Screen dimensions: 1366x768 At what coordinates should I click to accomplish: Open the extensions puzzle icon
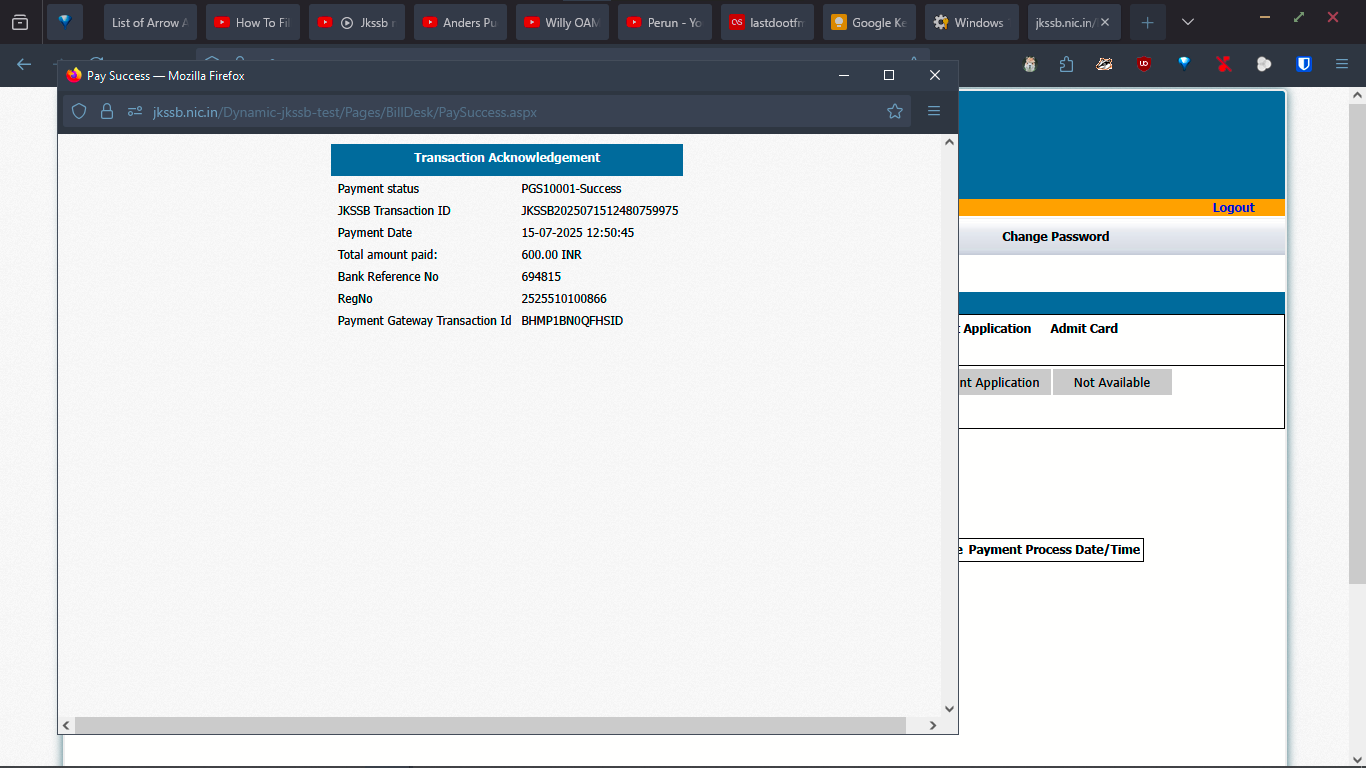pos(1066,64)
